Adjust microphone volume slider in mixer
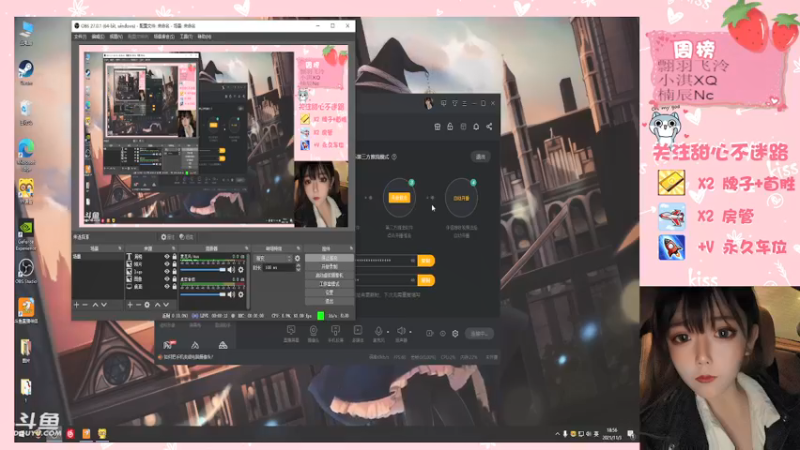This screenshot has height=450, width=800. tap(203, 269)
